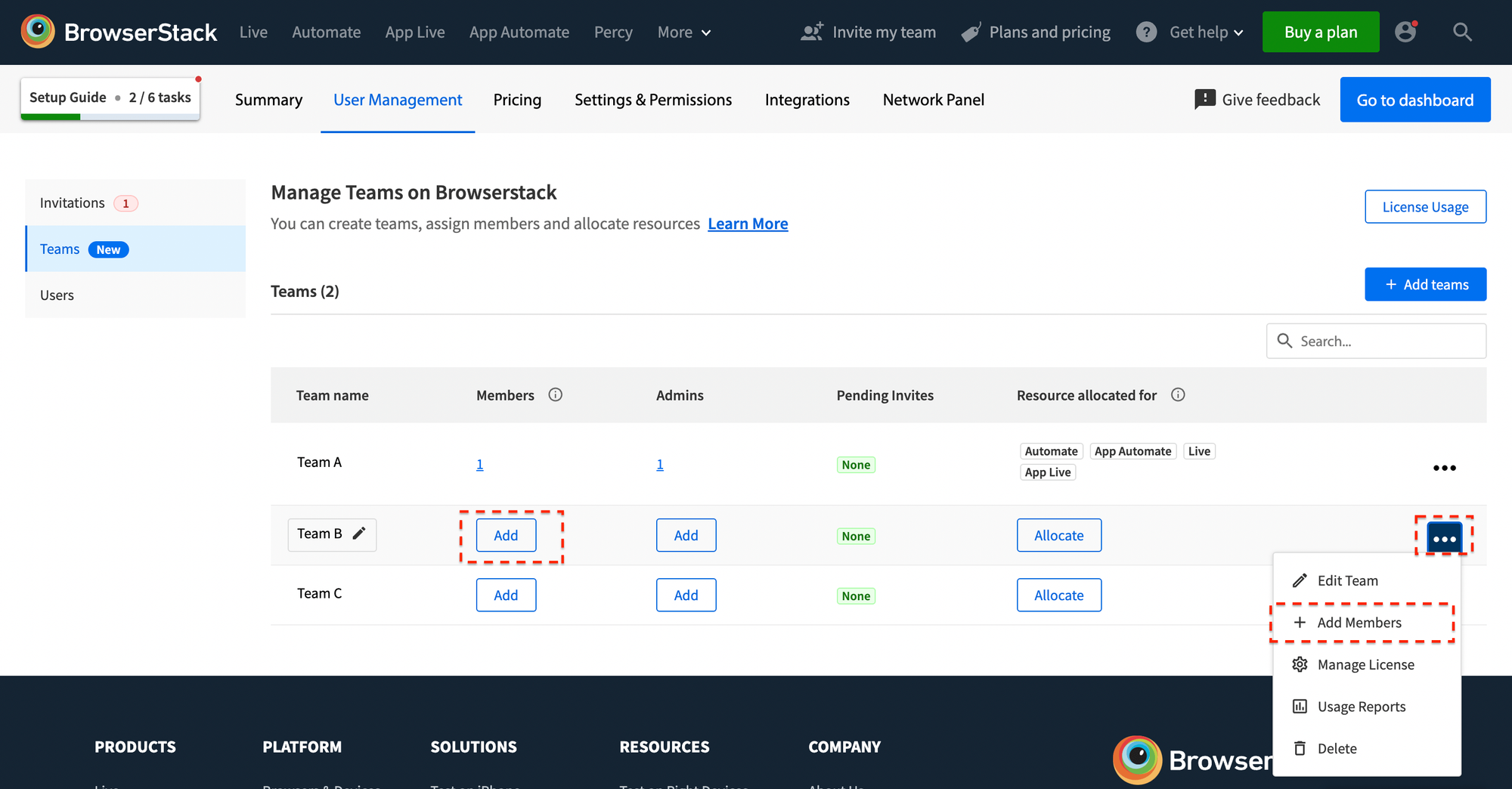This screenshot has width=1512, height=789.
Task: Open Percy in the top navigation
Action: click(x=613, y=32)
